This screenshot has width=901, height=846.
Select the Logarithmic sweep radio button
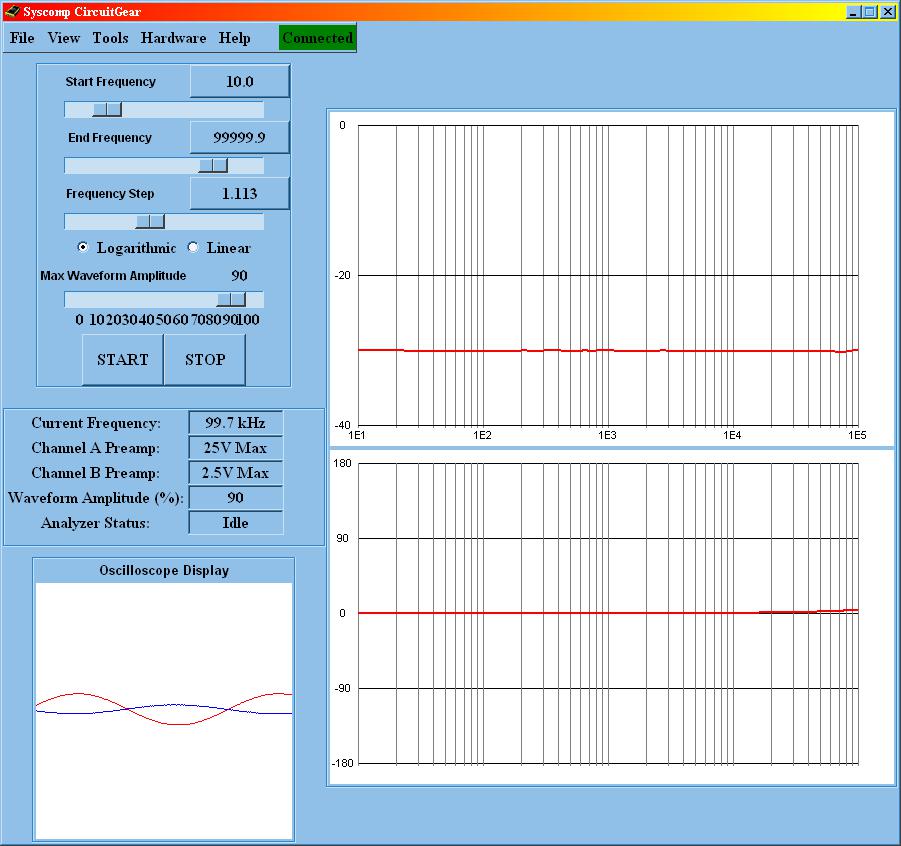(x=83, y=248)
